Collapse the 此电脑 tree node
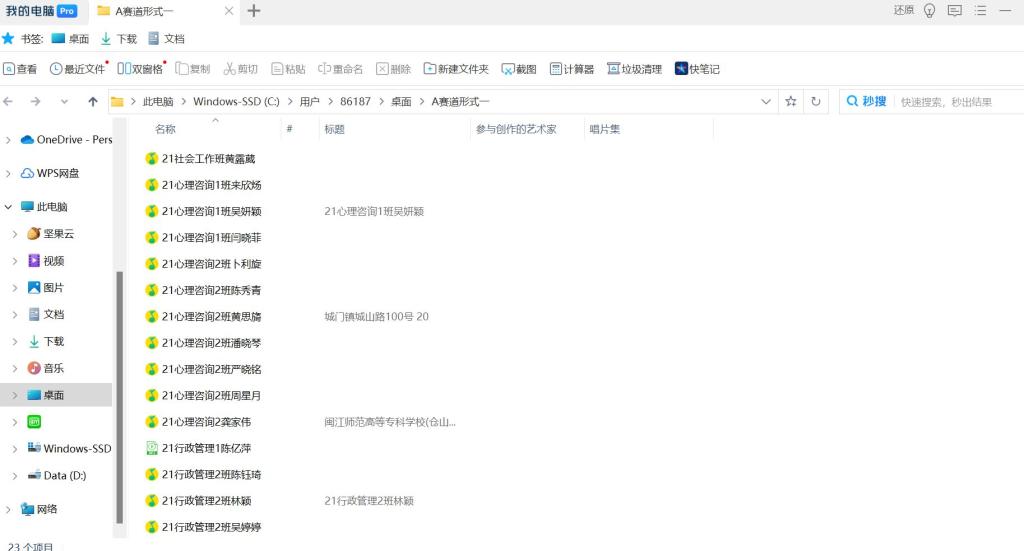Viewport: 1024px width, 551px height. [9, 207]
